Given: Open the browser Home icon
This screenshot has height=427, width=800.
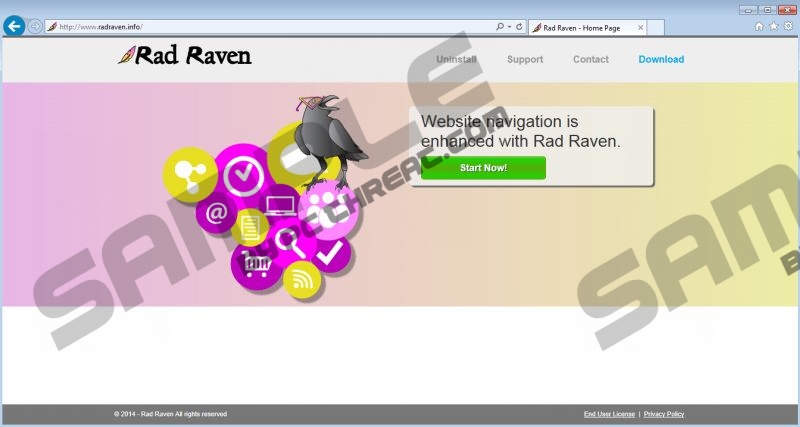Looking at the screenshot, I should (x=759, y=26).
